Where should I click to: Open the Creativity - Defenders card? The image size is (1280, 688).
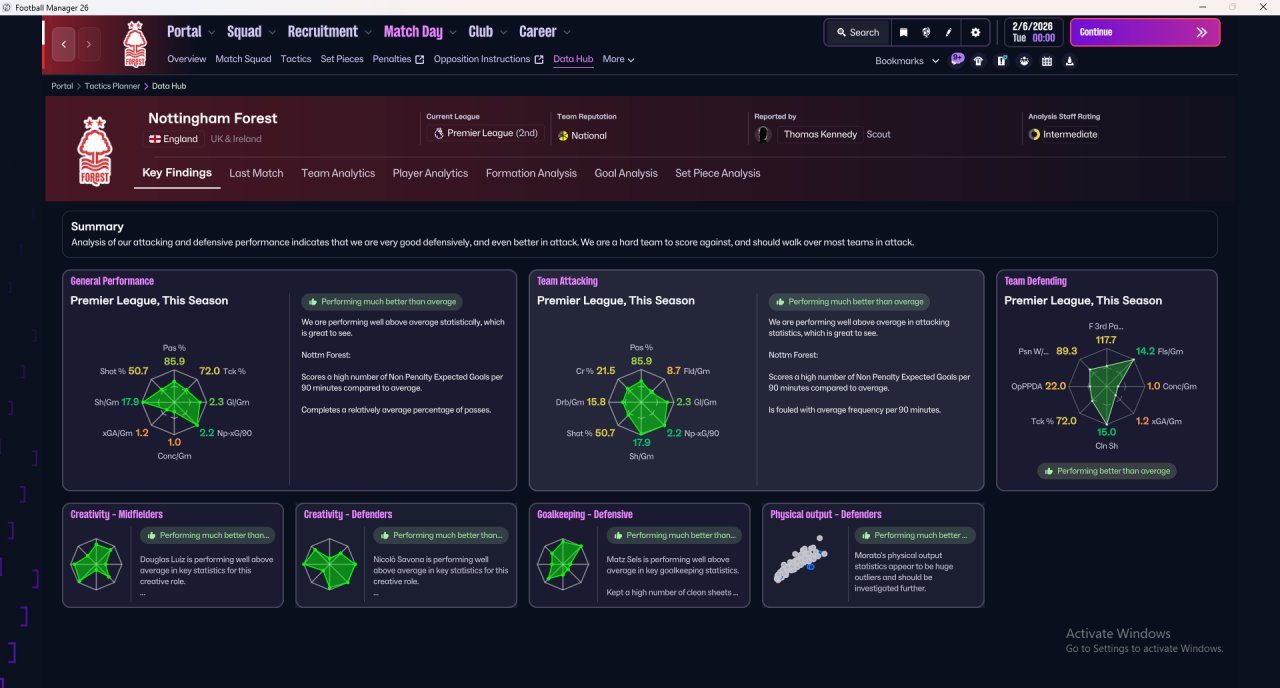tap(406, 555)
